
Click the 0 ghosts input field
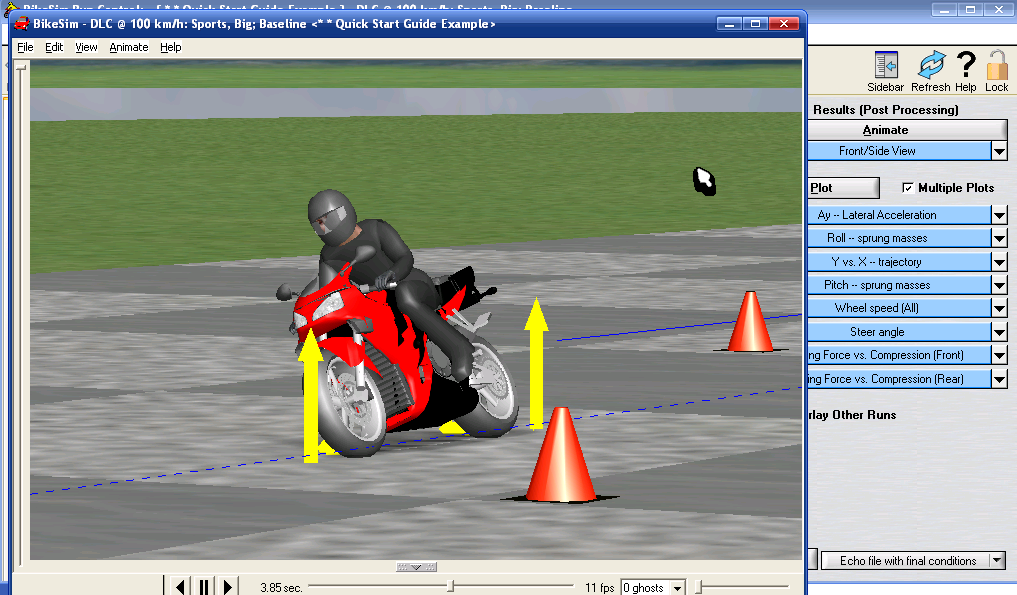(645, 588)
